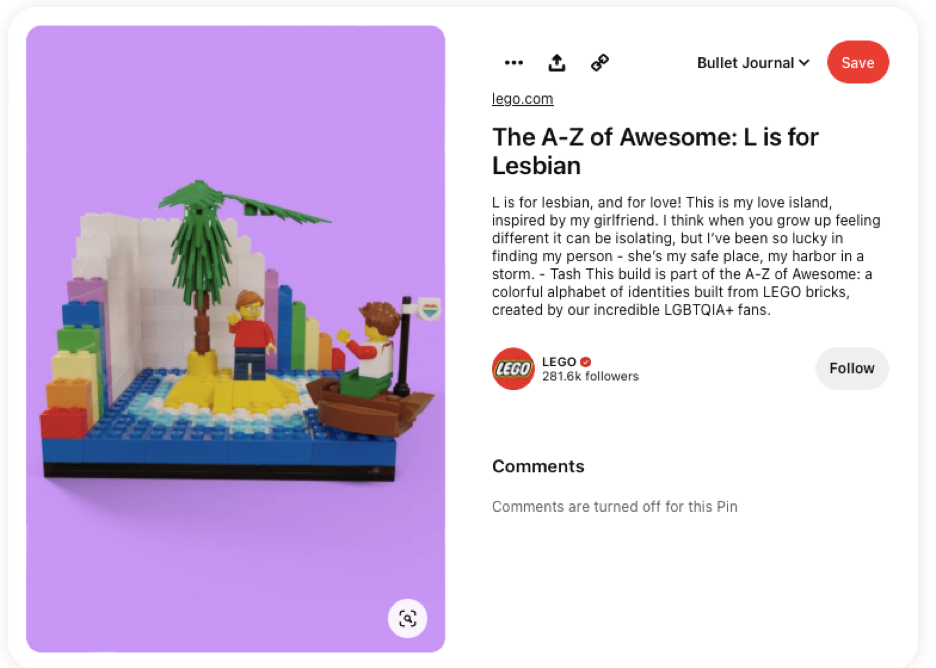The height and width of the screenshot is (668, 936).
Task: Open the LEGO profile name link
Action: [559, 362]
